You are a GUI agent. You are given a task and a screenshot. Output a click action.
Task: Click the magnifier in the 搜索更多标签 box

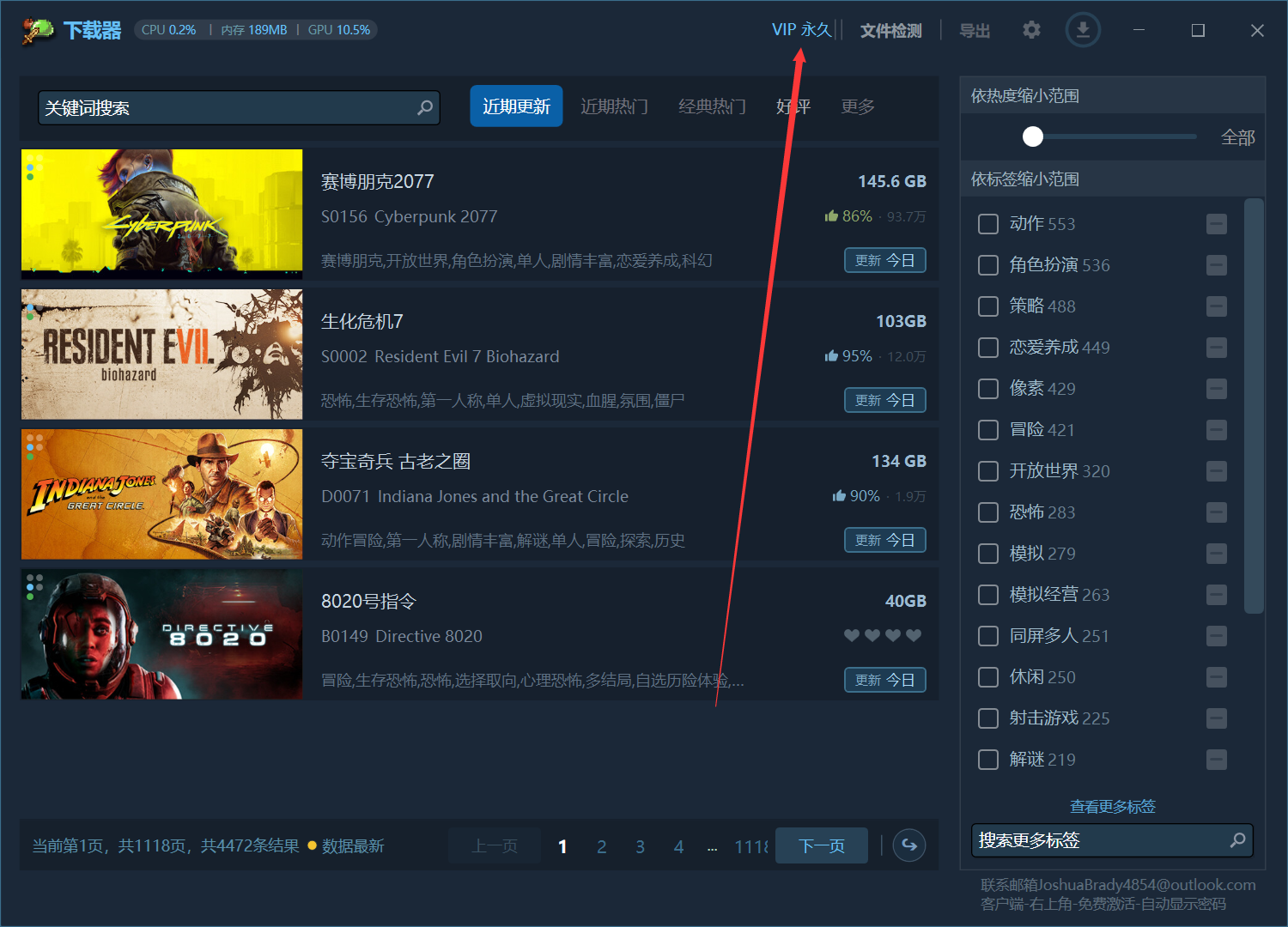[x=1237, y=840]
